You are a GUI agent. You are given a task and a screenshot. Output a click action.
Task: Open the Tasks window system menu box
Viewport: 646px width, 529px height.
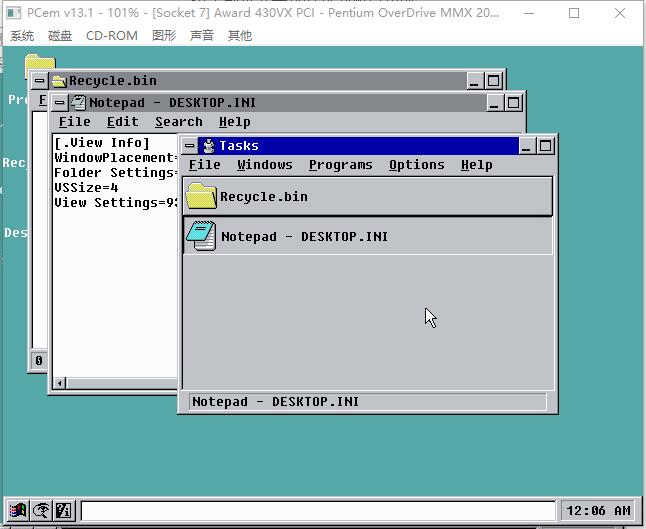(x=190, y=146)
